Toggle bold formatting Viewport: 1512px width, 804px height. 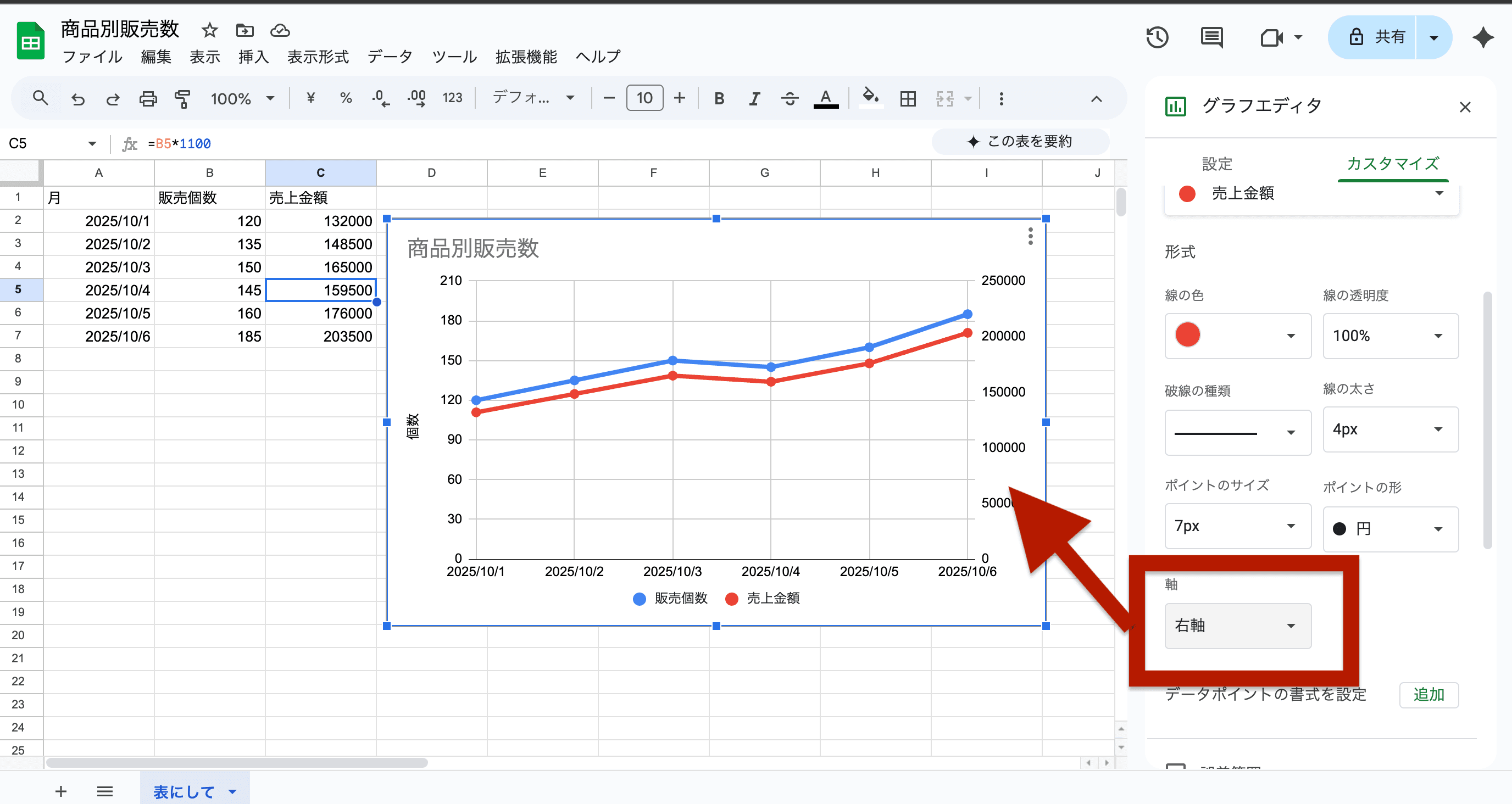[719, 98]
